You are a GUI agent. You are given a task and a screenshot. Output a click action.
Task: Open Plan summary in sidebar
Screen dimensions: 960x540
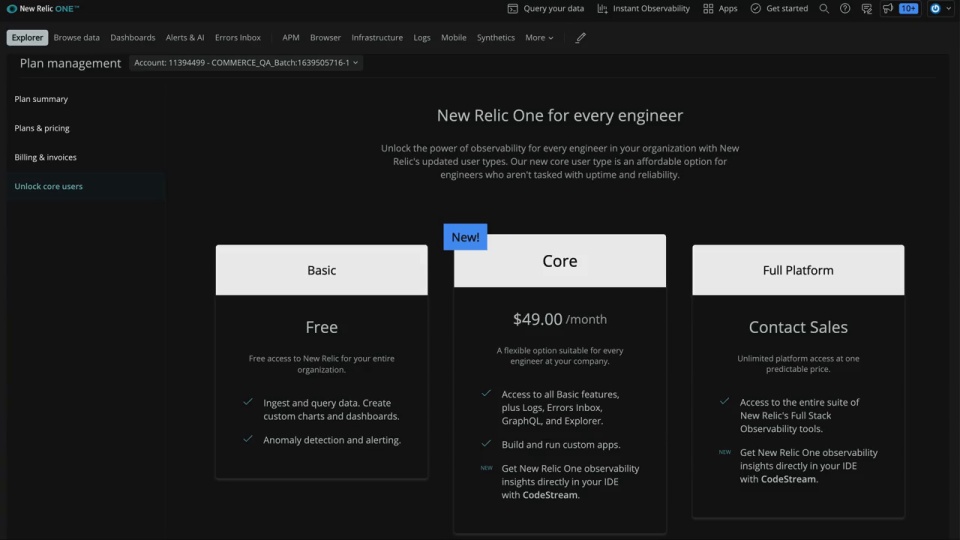41,99
